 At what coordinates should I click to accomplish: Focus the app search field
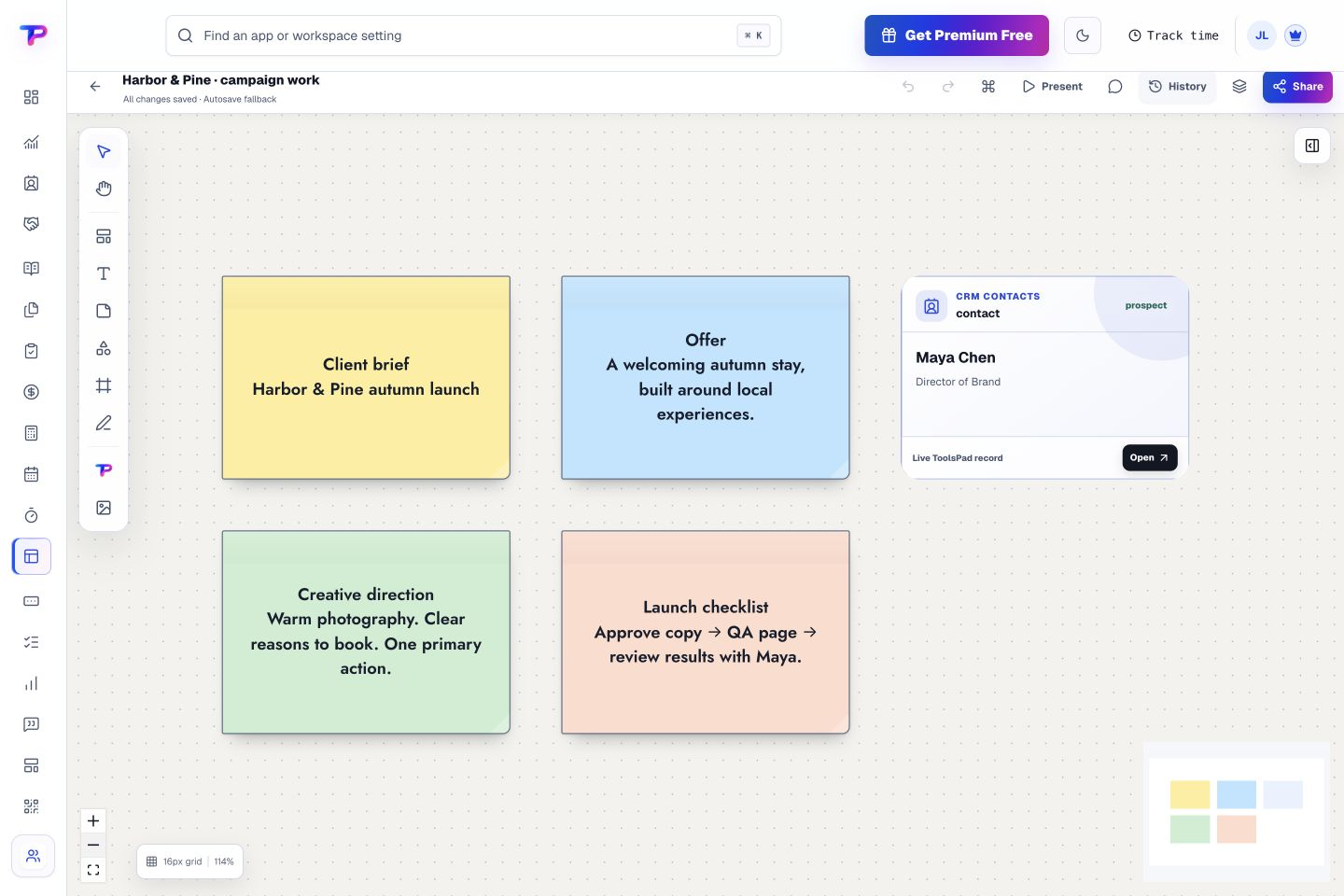(x=473, y=35)
